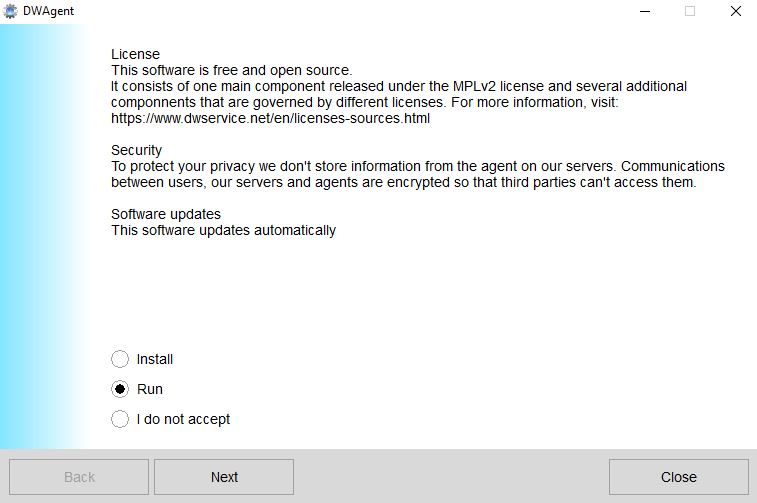
Task: Click the 'I do not accept' label text
Action: (183, 419)
